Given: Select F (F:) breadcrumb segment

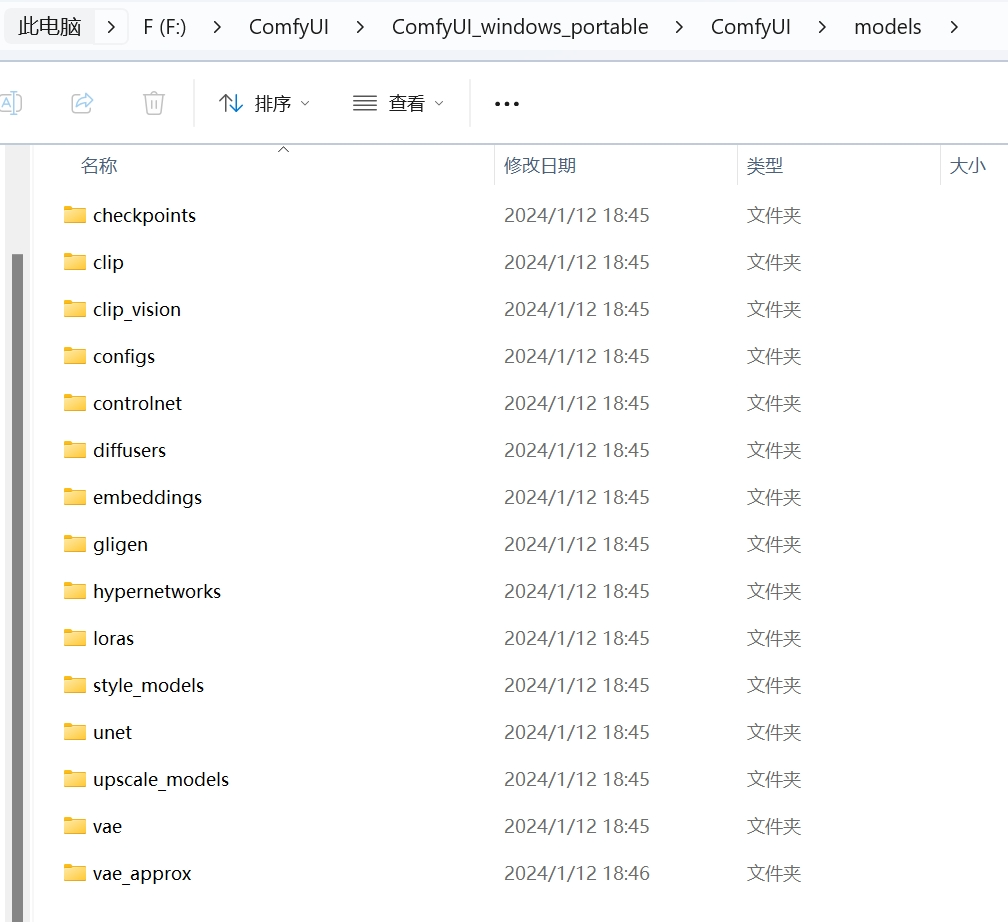Looking at the screenshot, I should (165, 26).
